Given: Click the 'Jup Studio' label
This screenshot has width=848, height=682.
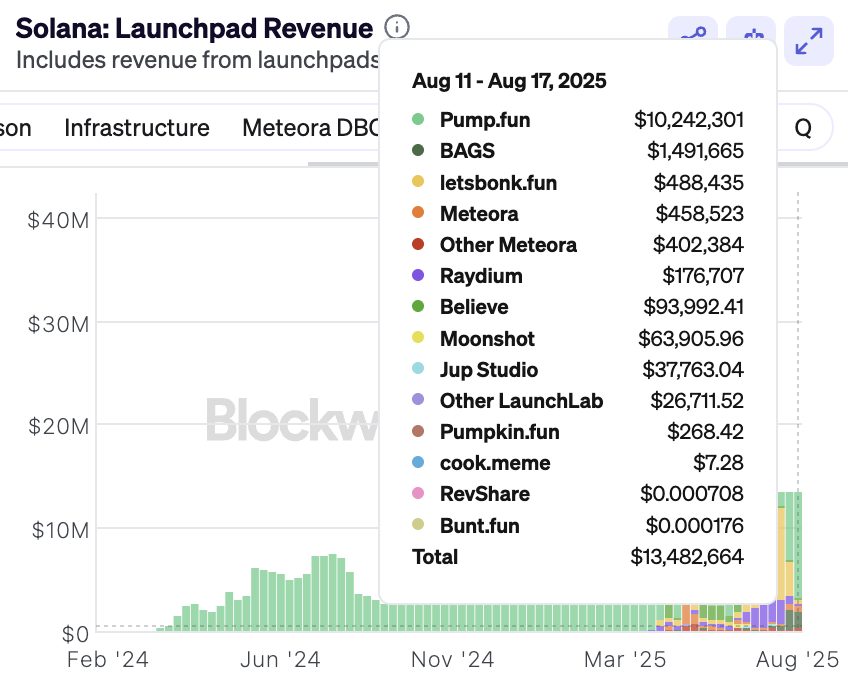Looking at the screenshot, I should (489, 370).
